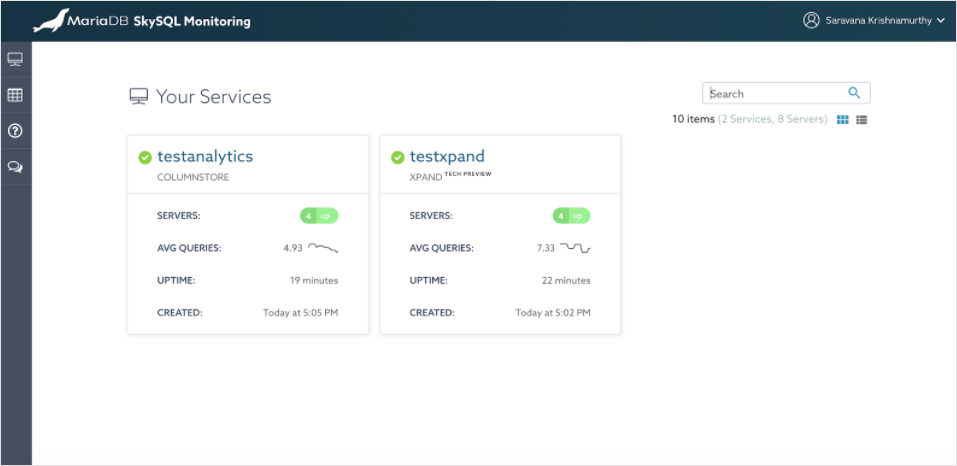This screenshot has width=957, height=466.
Task: Click the search magnifier icon
Action: (854, 93)
